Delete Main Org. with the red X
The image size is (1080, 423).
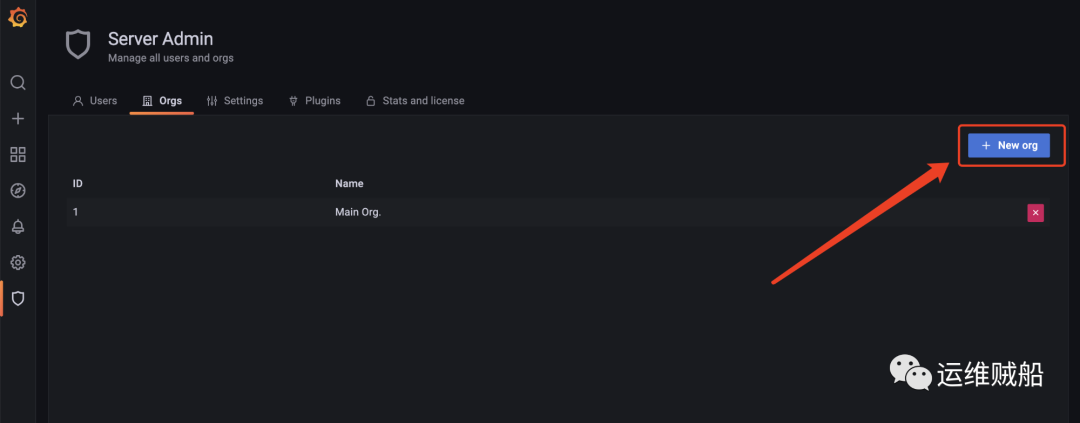coord(1035,213)
